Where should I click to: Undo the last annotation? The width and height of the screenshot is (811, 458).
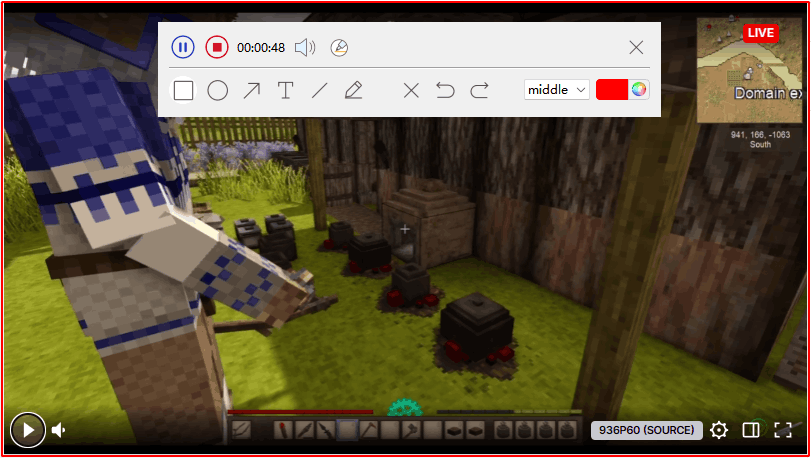click(x=445, y=90)
